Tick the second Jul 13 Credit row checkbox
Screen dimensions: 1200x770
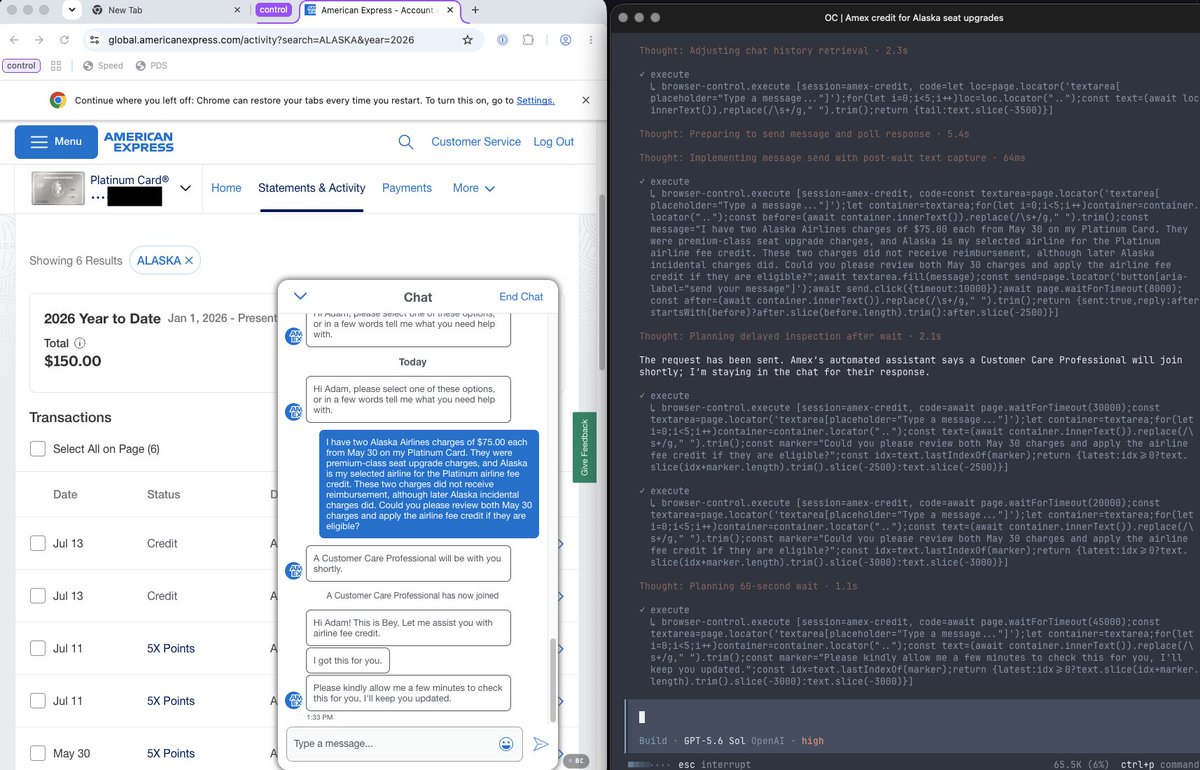37,596
